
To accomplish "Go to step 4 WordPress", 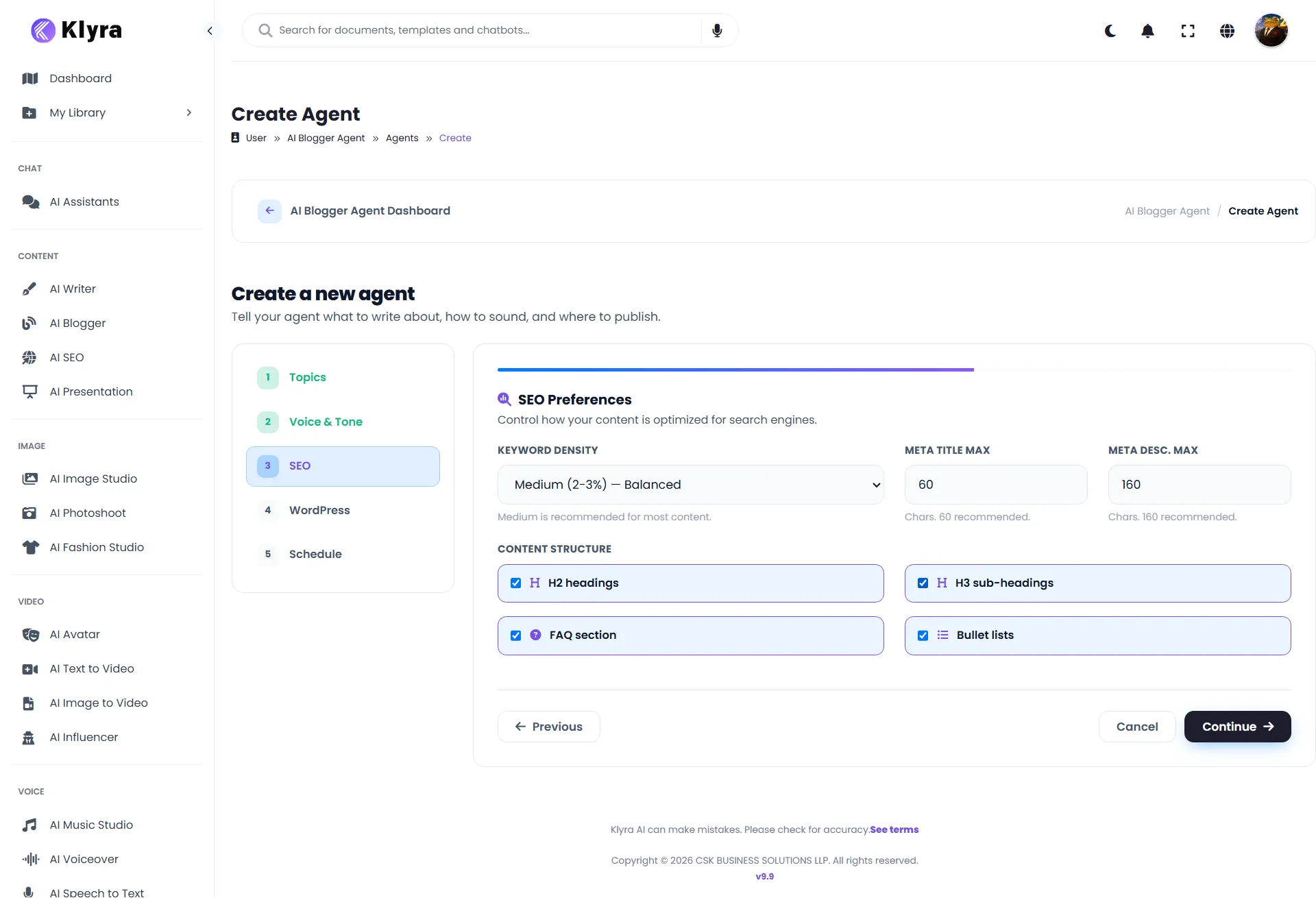I will (x=343, y=510).
